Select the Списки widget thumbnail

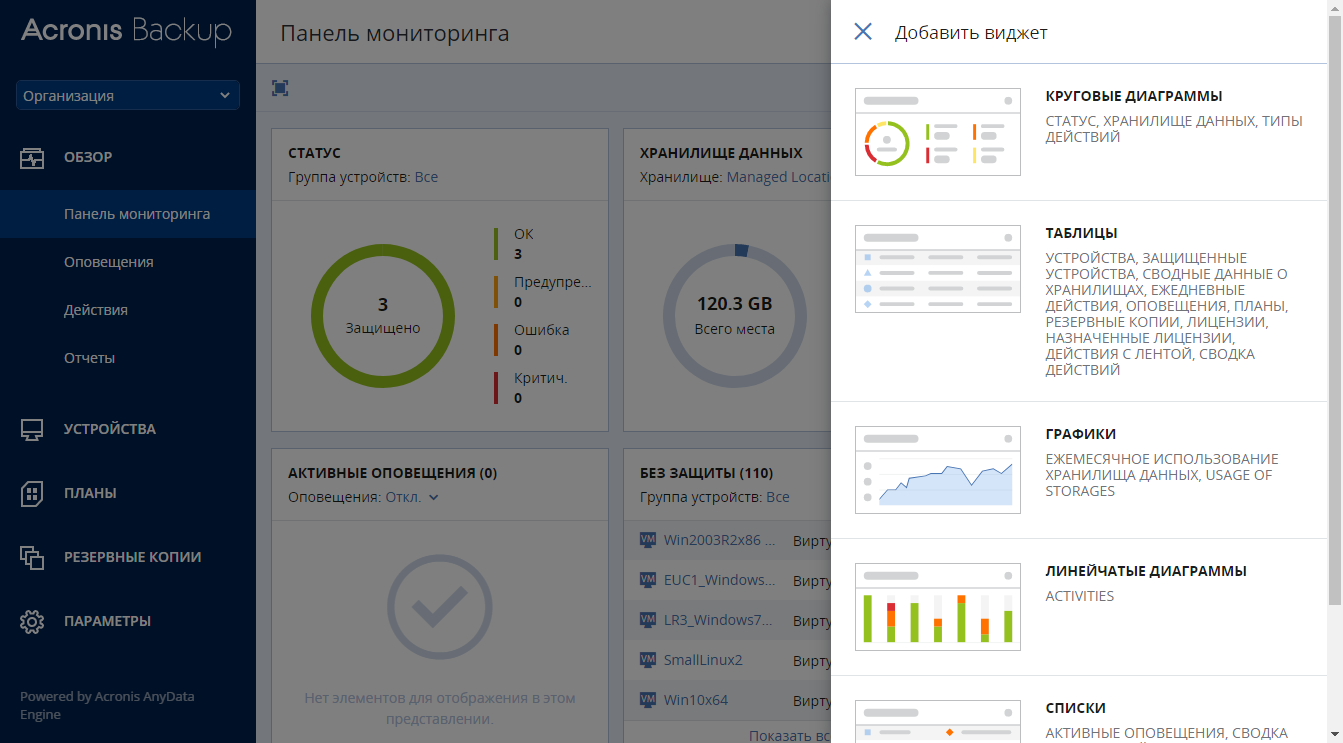tap(938, 721)
